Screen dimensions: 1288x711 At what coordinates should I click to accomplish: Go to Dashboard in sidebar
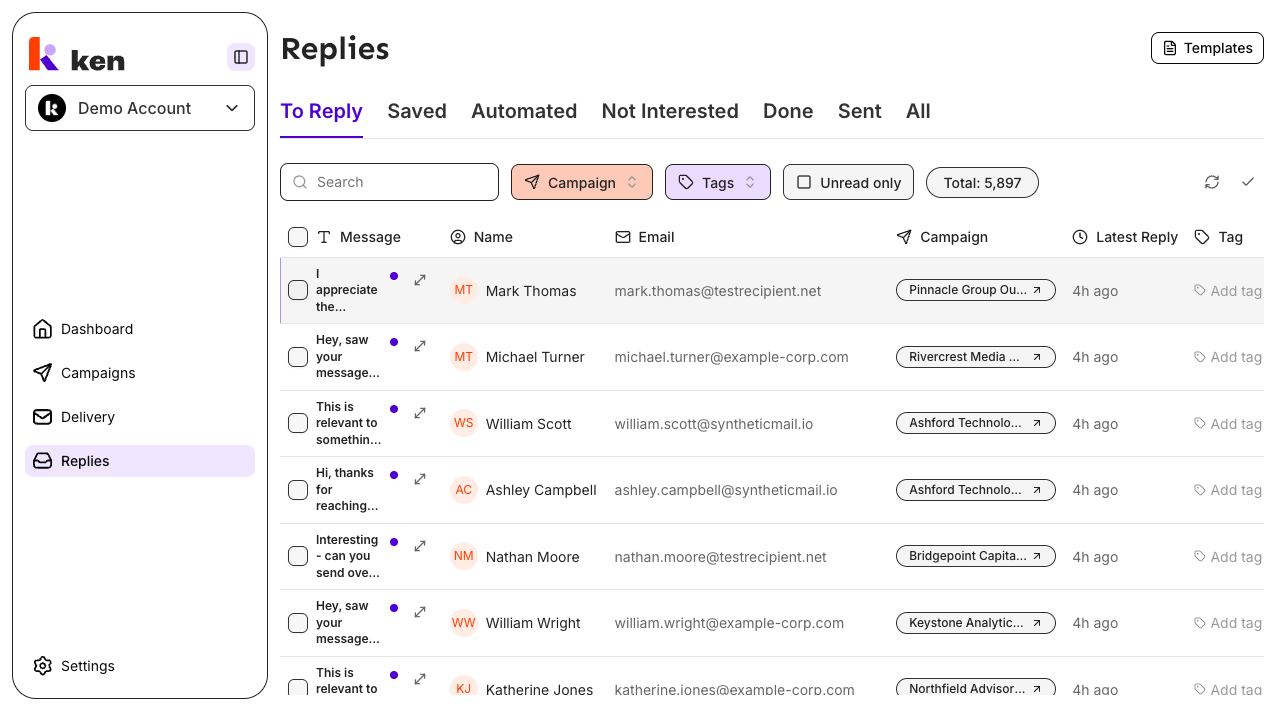[140, 329]
